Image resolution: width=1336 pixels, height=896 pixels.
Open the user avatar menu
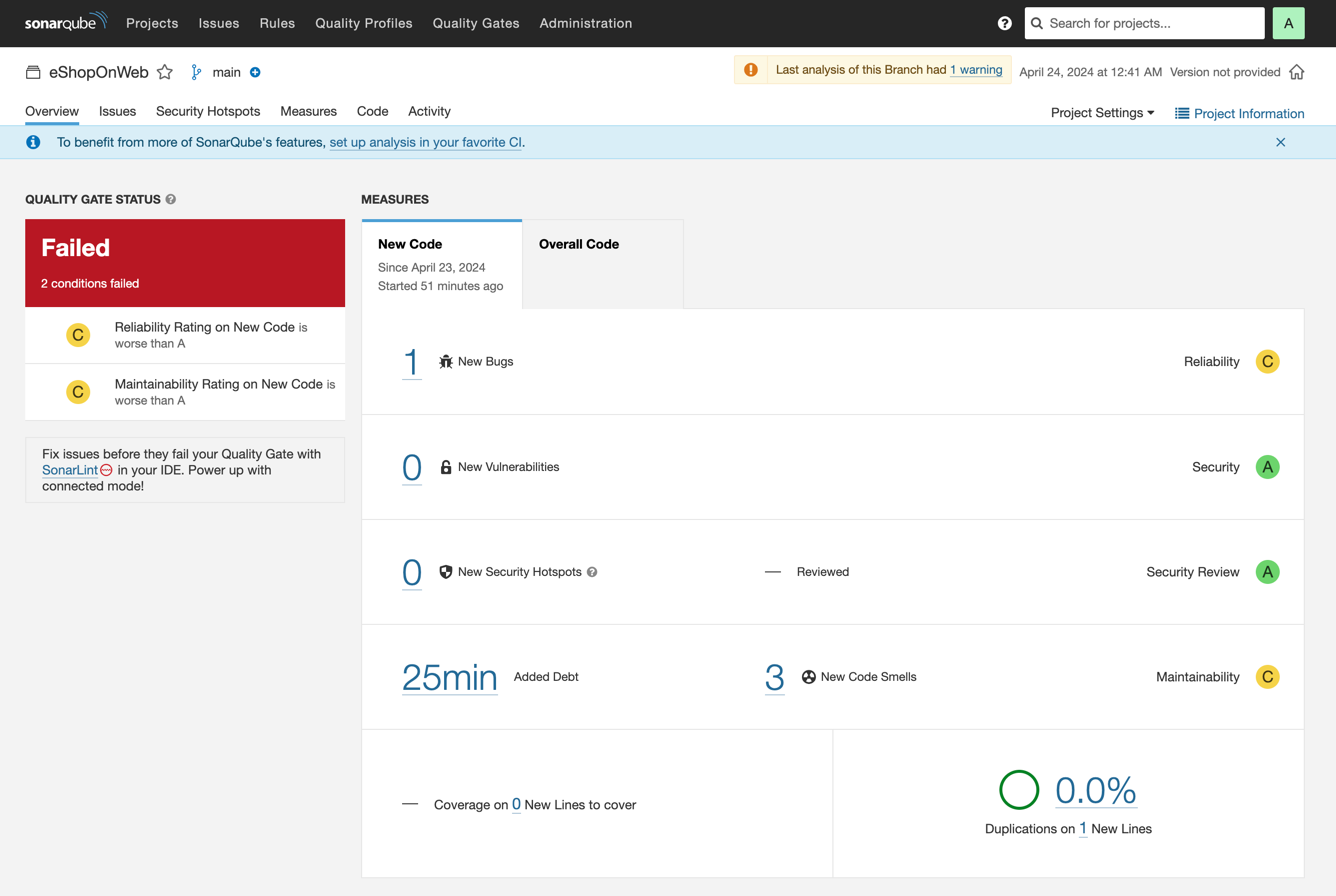coord(1288,23)
